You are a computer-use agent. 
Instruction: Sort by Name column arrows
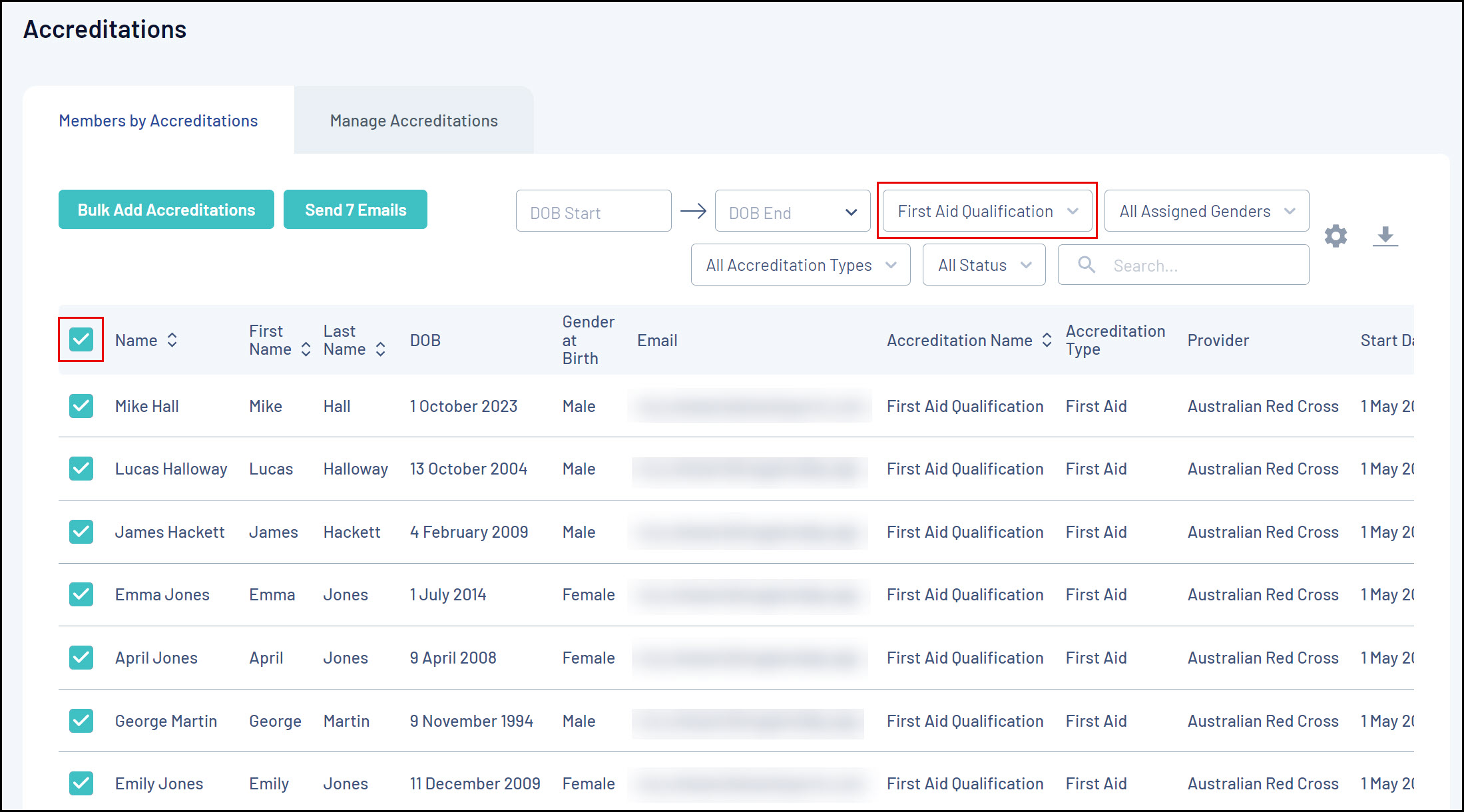[x=172, y=340]
